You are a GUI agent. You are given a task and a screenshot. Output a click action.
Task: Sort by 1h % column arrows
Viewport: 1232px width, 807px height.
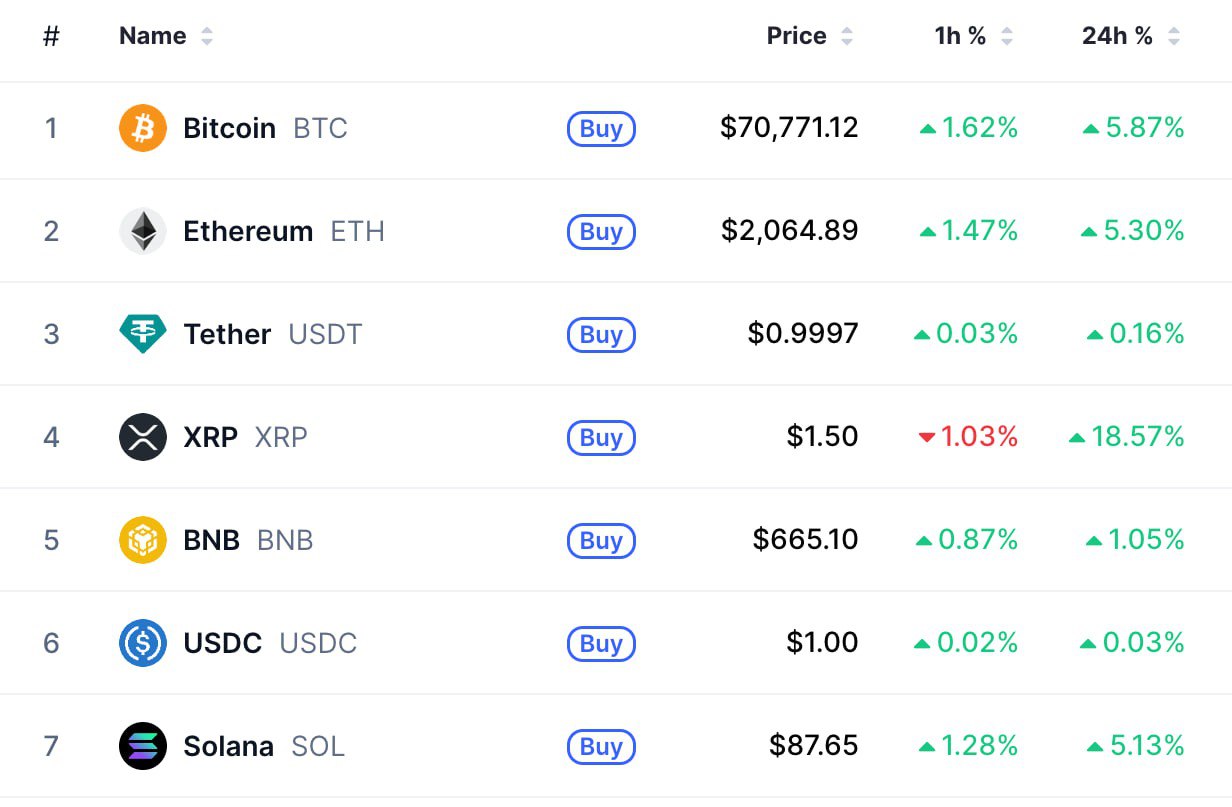1007,37
